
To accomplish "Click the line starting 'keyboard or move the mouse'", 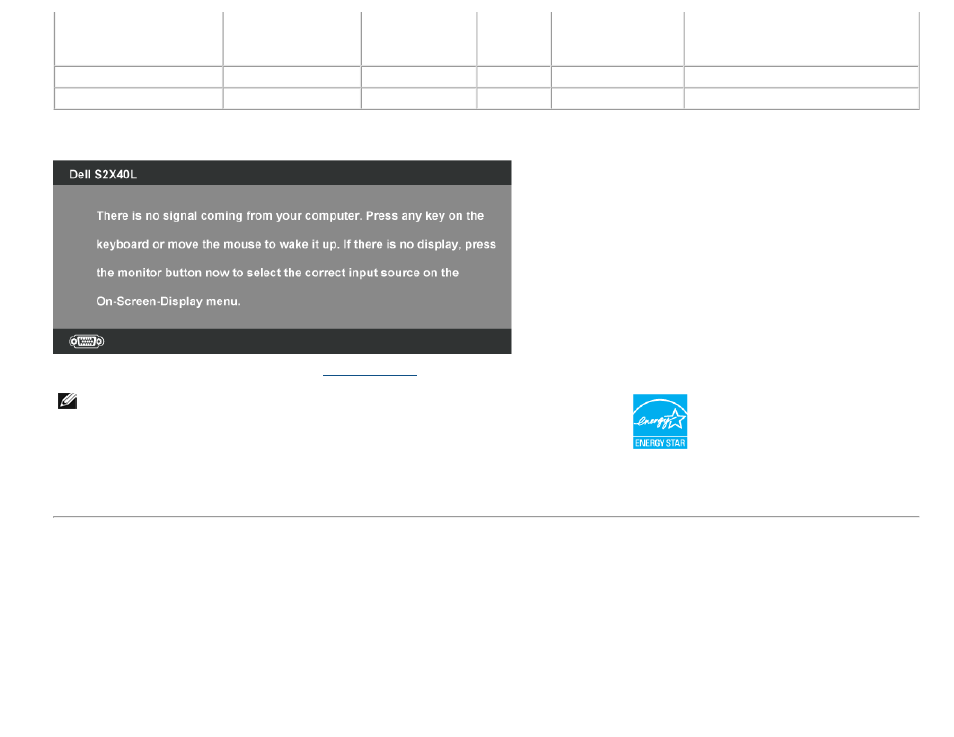I will [x=296, y=245].
